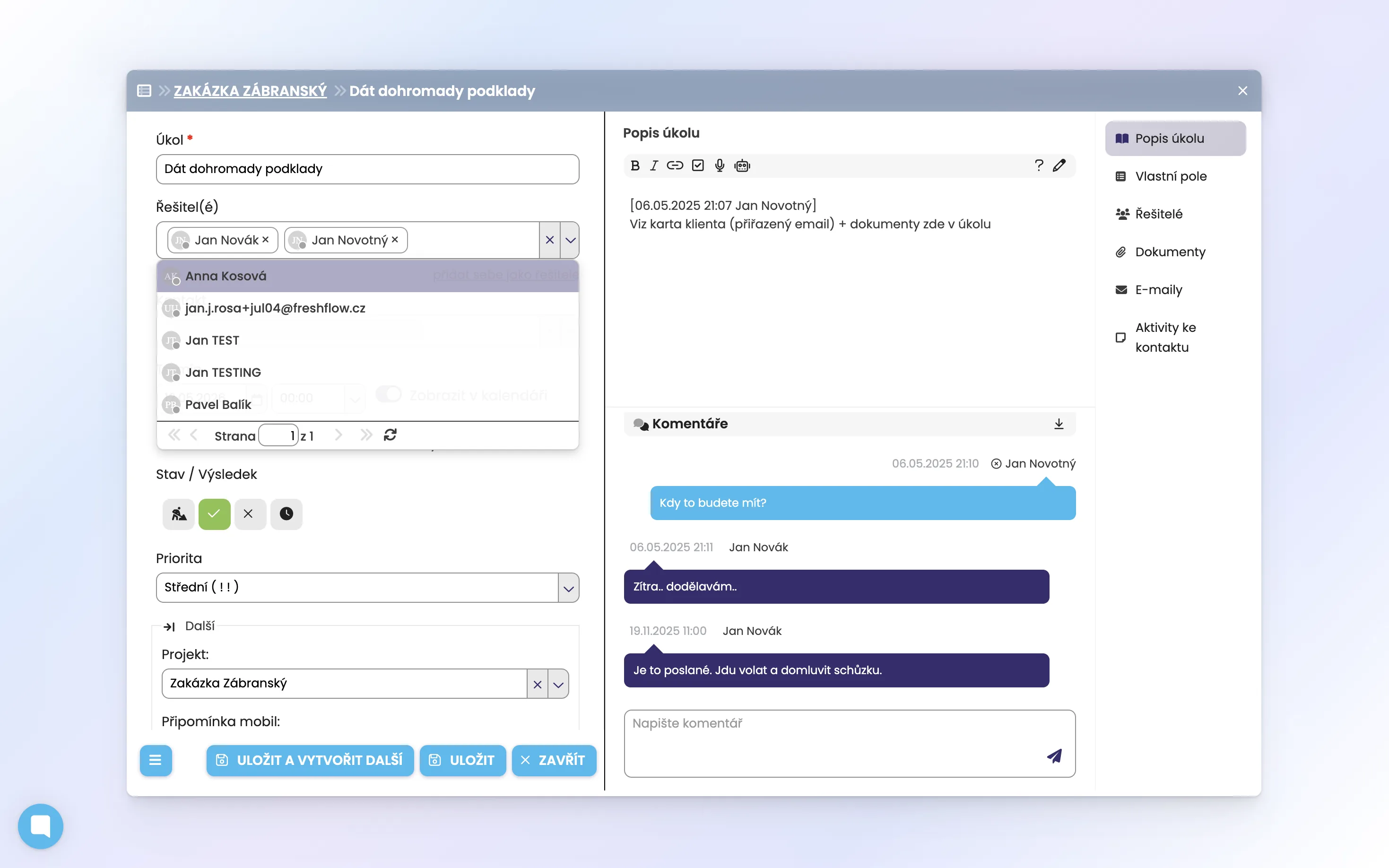Click the page number field in pager
Screen dimensions: 1389x868
pyautogui.click(x=278, y=435)
